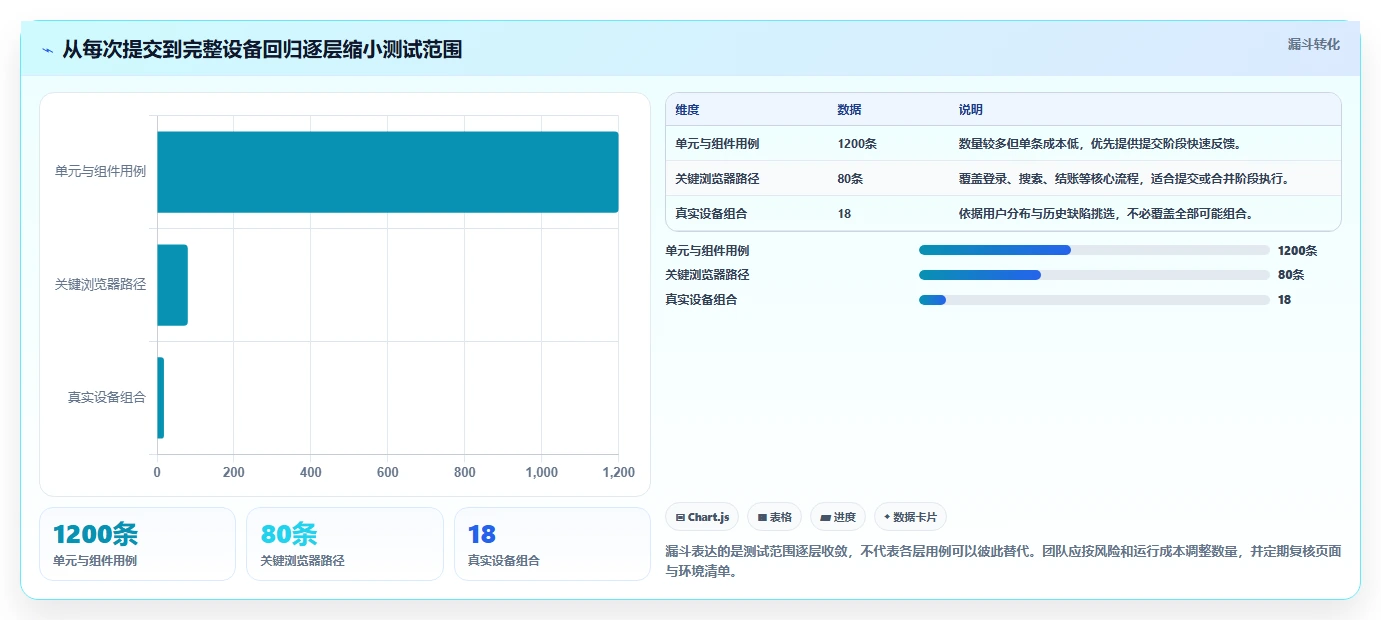Select the 真实设备组合 table row cell
1381x620 pixels.
click(x=711, y=213)
